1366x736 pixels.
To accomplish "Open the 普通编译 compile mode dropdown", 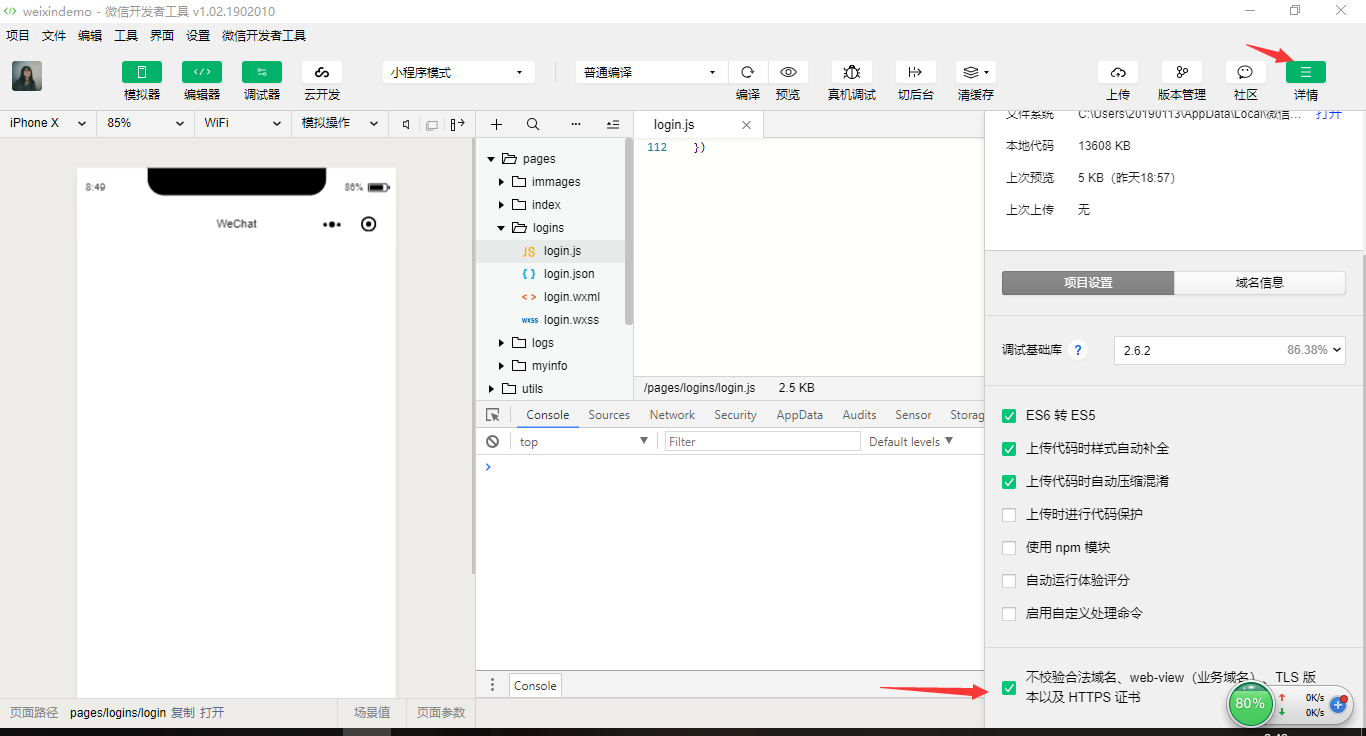I will coord(652,72).
